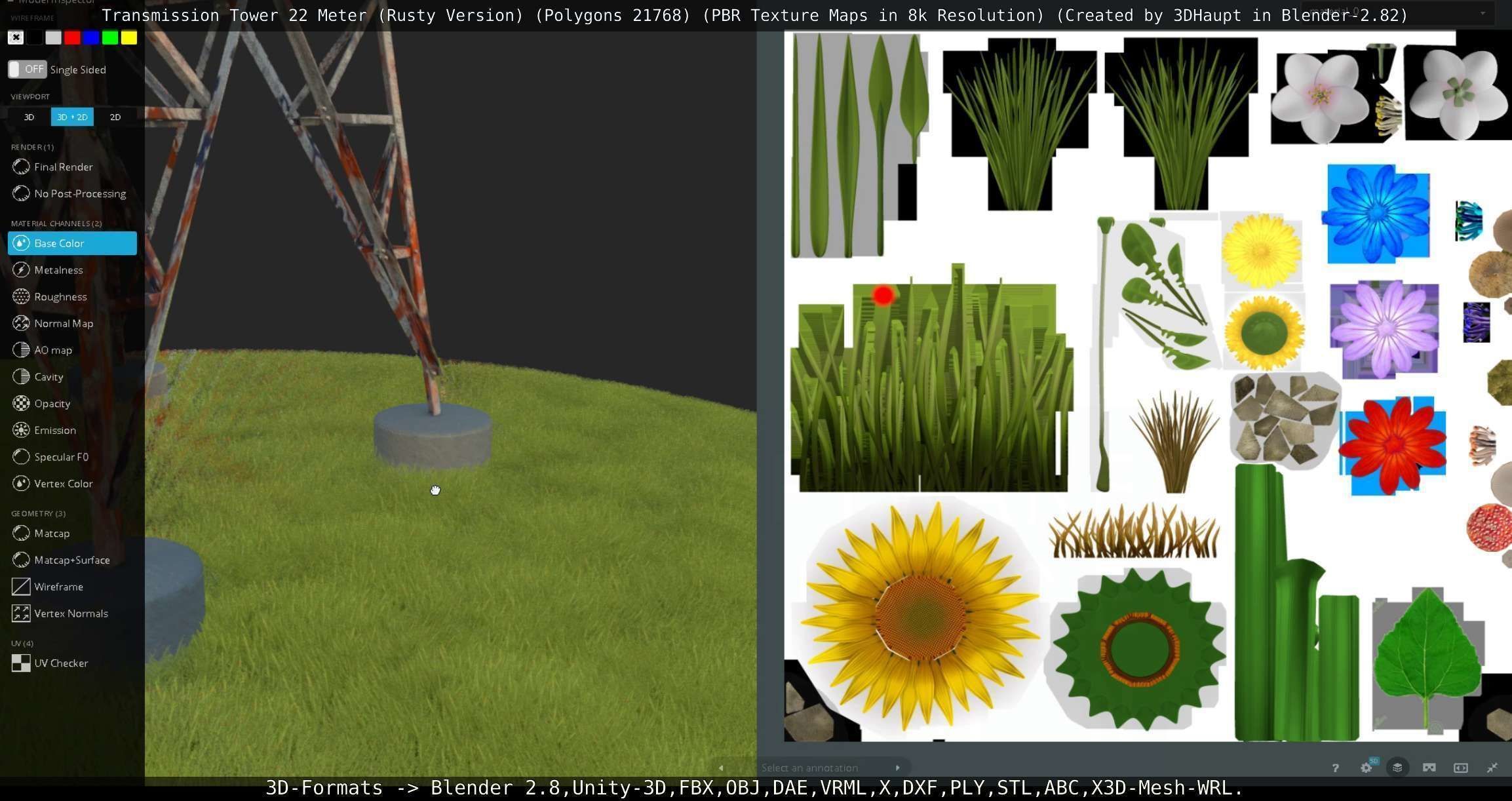Screen dimensions: 1512x801
Task: Choose No Post-Processing render
Action: coord(79,194)
